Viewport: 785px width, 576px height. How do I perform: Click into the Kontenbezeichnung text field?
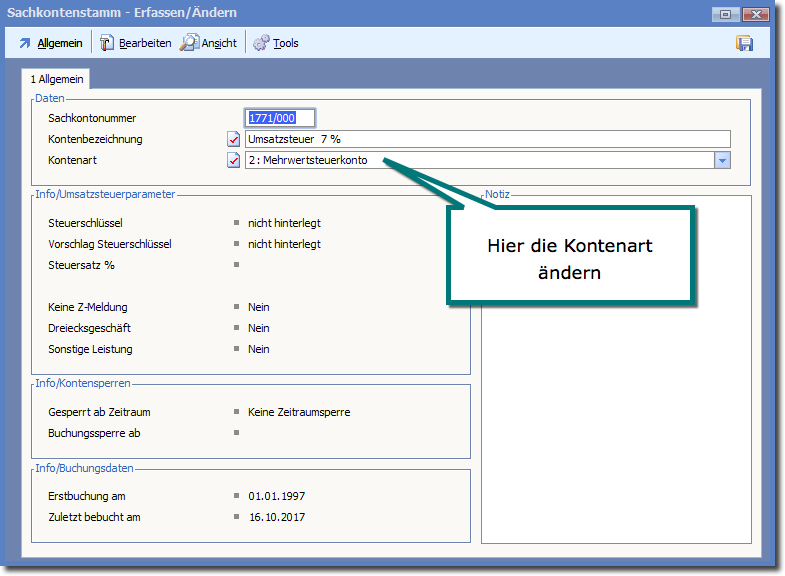click(487, 139)
